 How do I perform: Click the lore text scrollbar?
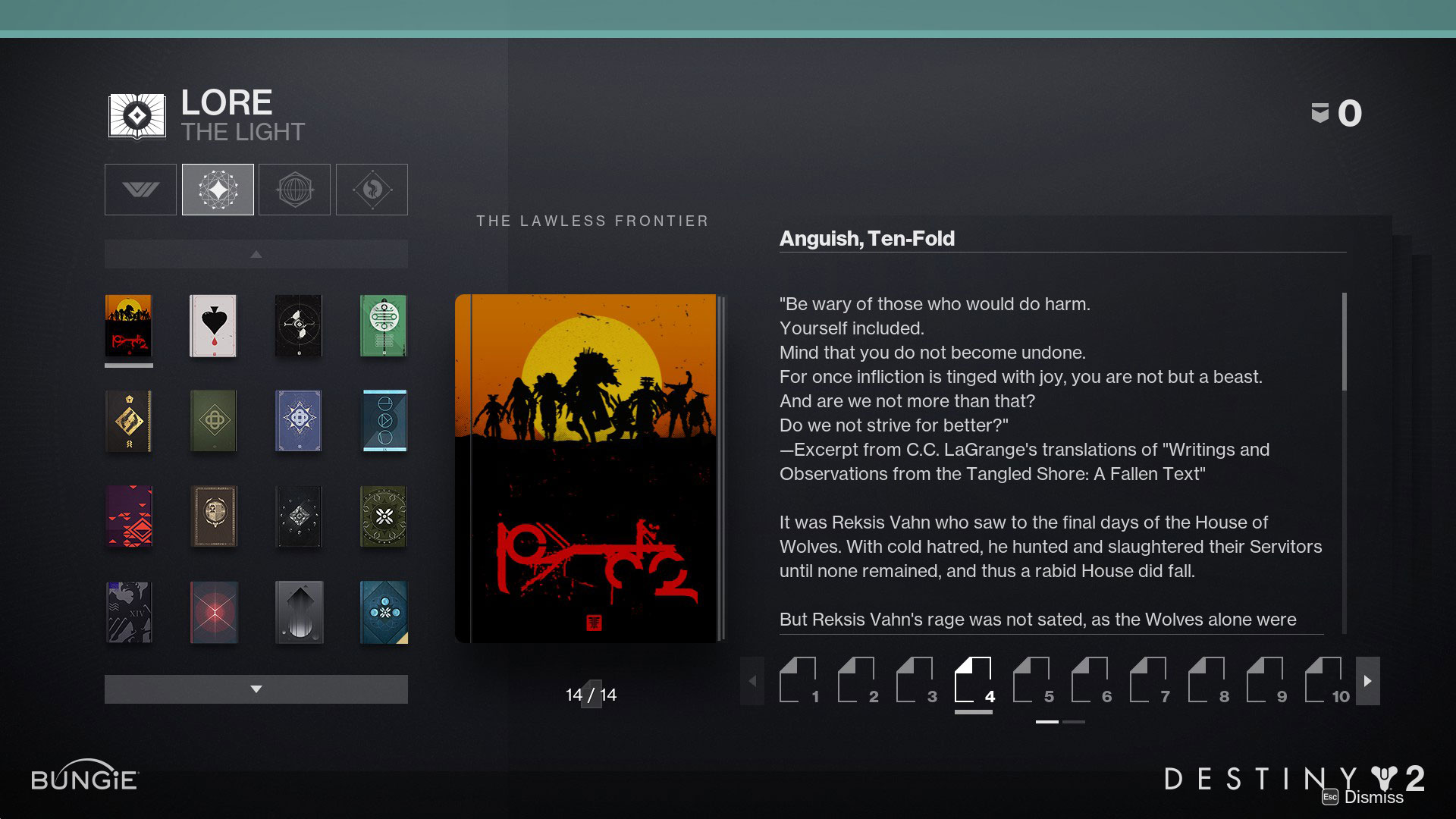click(1345, 342)
